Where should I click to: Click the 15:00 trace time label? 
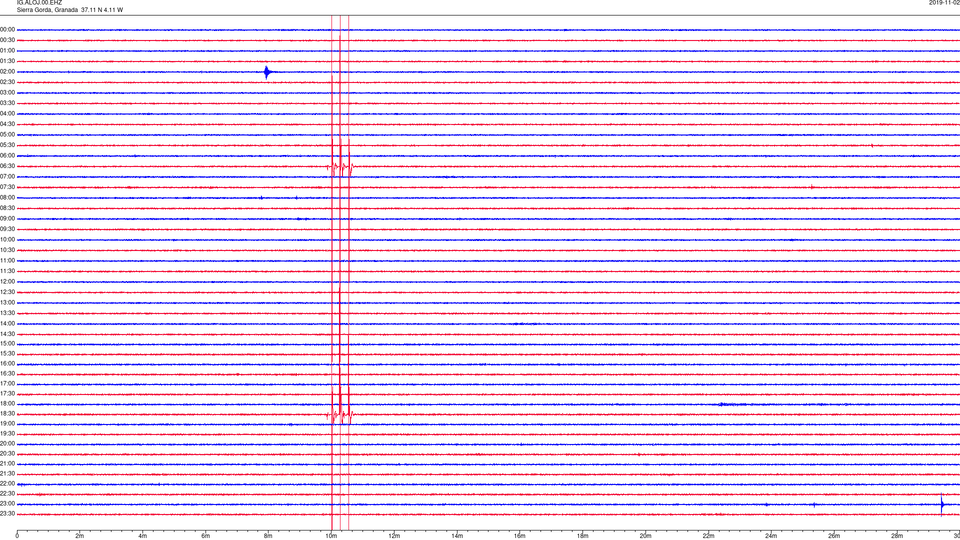point(7,343)
